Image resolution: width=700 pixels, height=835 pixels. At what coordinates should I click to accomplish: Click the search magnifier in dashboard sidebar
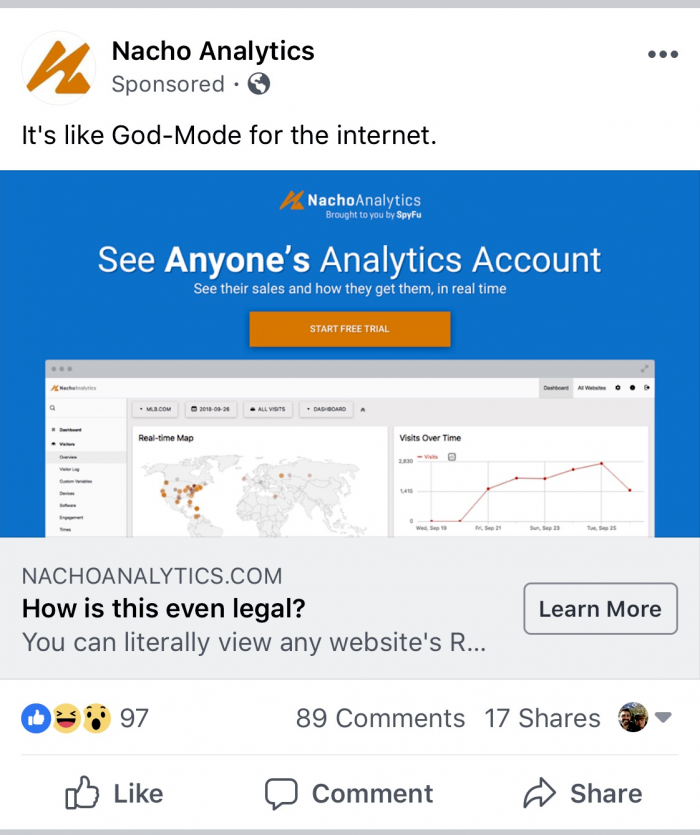(52, 409)
